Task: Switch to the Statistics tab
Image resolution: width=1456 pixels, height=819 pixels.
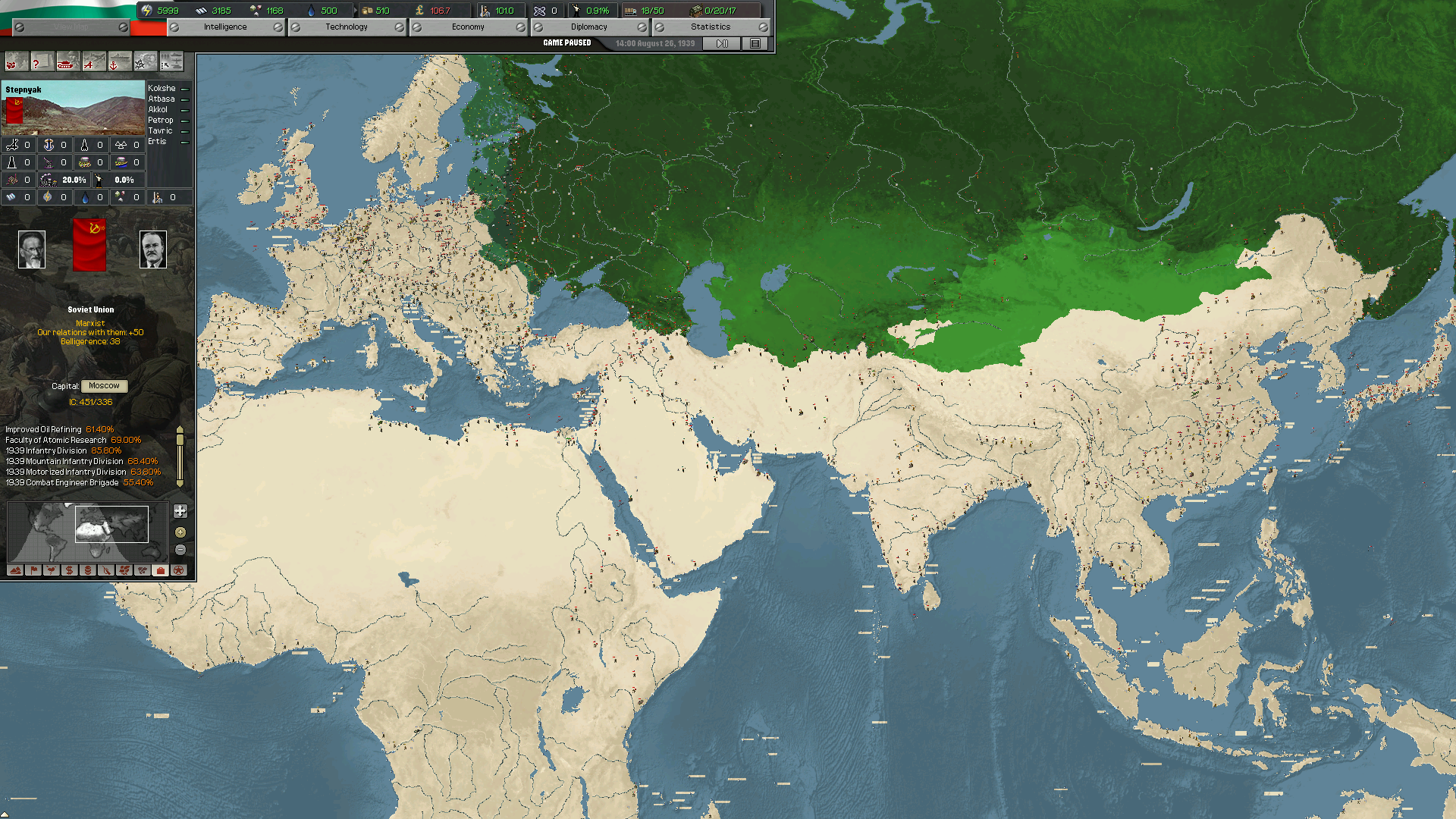Action: tap(711, 27)
